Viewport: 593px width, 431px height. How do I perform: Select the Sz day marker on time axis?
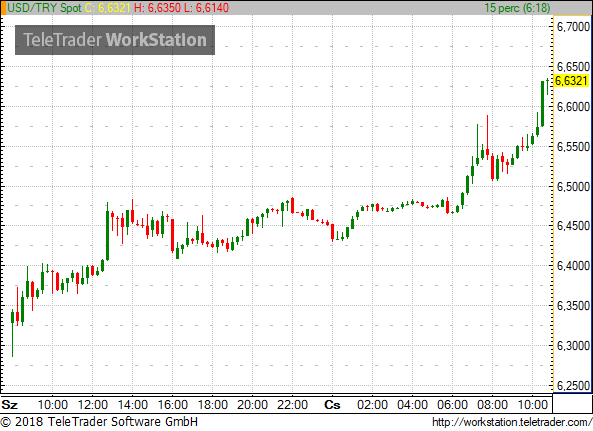point(9,405)
